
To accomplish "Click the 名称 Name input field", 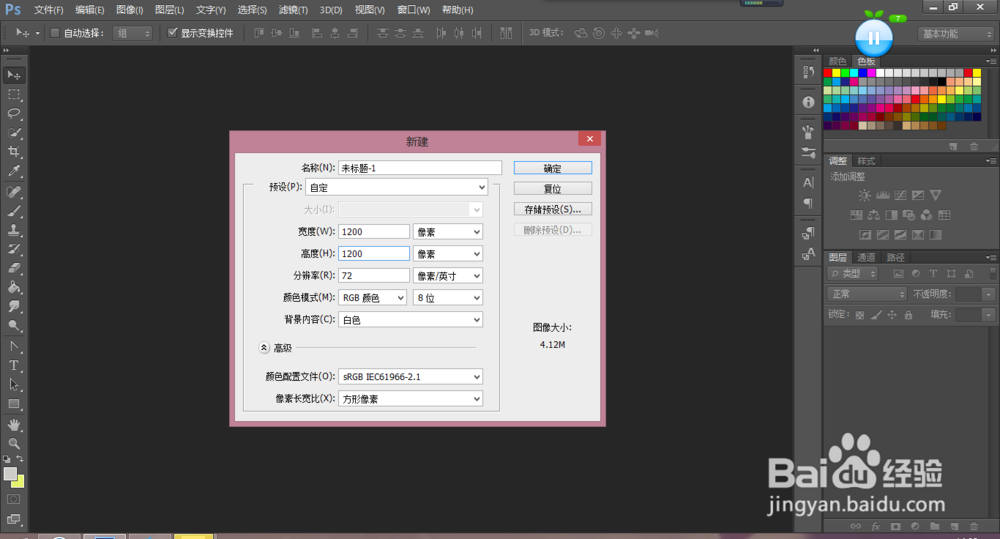I will click(x=420, y=168).
